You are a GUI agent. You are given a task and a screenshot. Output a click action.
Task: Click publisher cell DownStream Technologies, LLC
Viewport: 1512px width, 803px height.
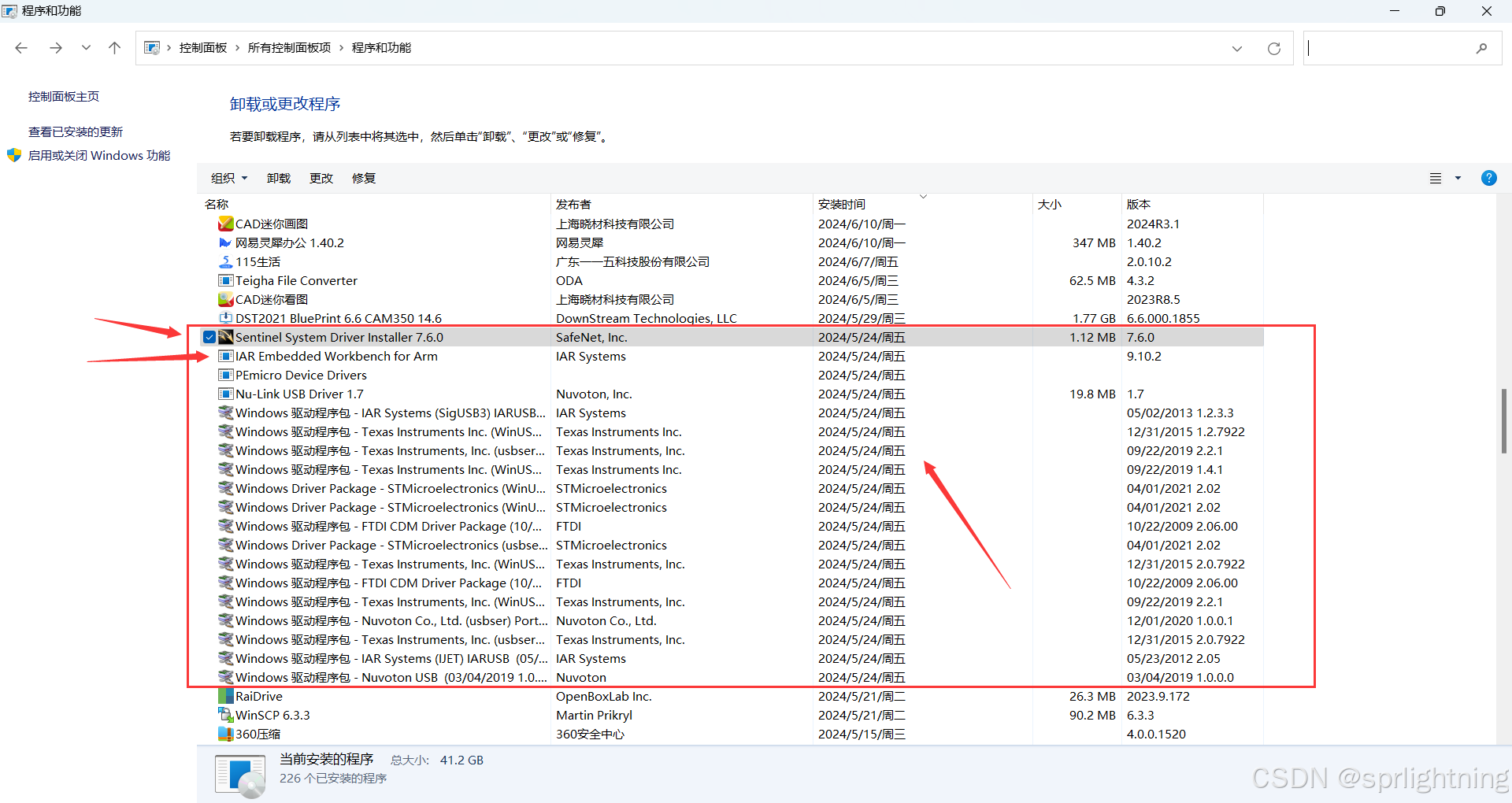[x=647, y=318]
